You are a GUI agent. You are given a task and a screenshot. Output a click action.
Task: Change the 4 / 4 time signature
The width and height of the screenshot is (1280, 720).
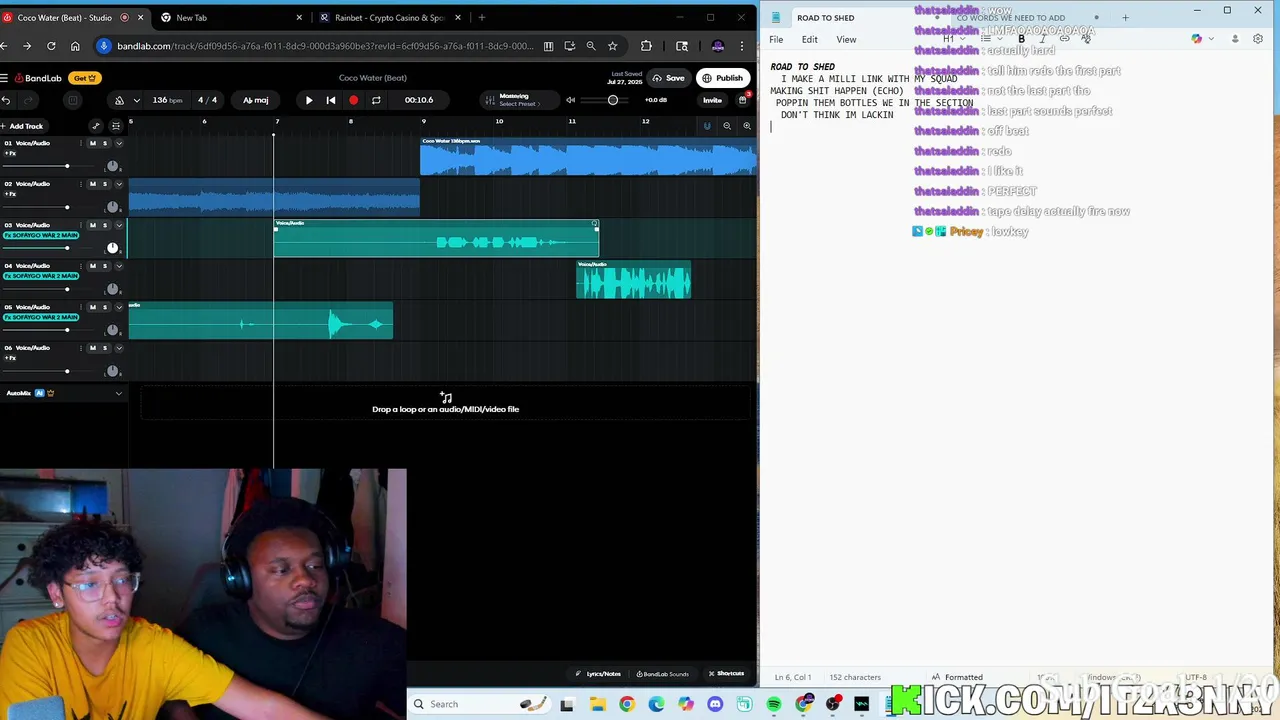tap(207, 100)
